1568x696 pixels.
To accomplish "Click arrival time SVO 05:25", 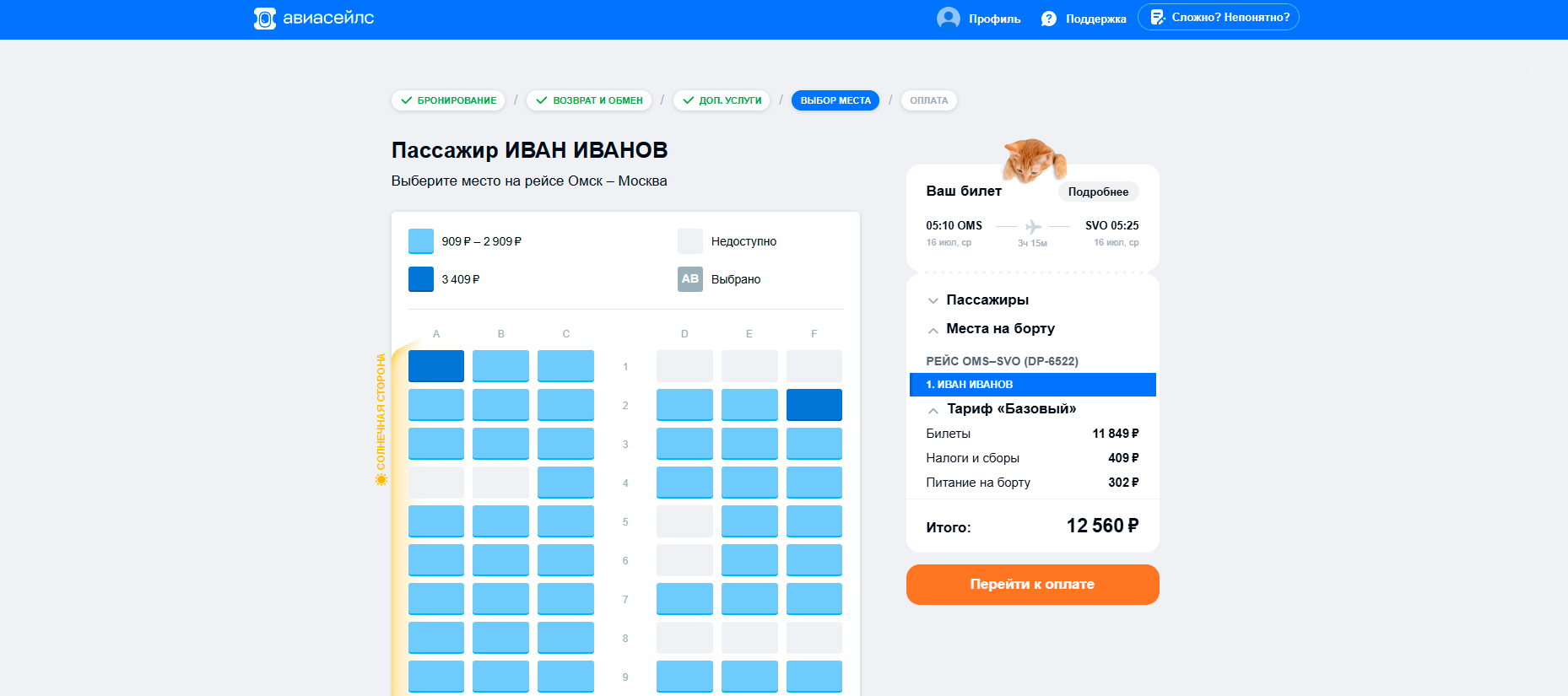I will pos(1112,225).
